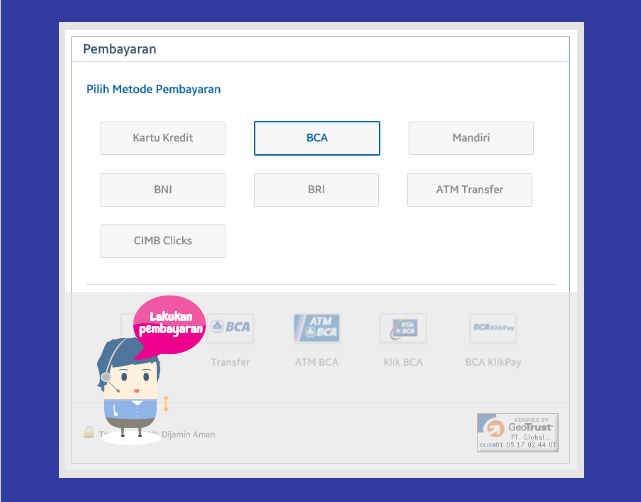Viewport: 641px width, 502px height.
Task: Choose CIMB Clicks payment method
Action: tap(163, 241)
